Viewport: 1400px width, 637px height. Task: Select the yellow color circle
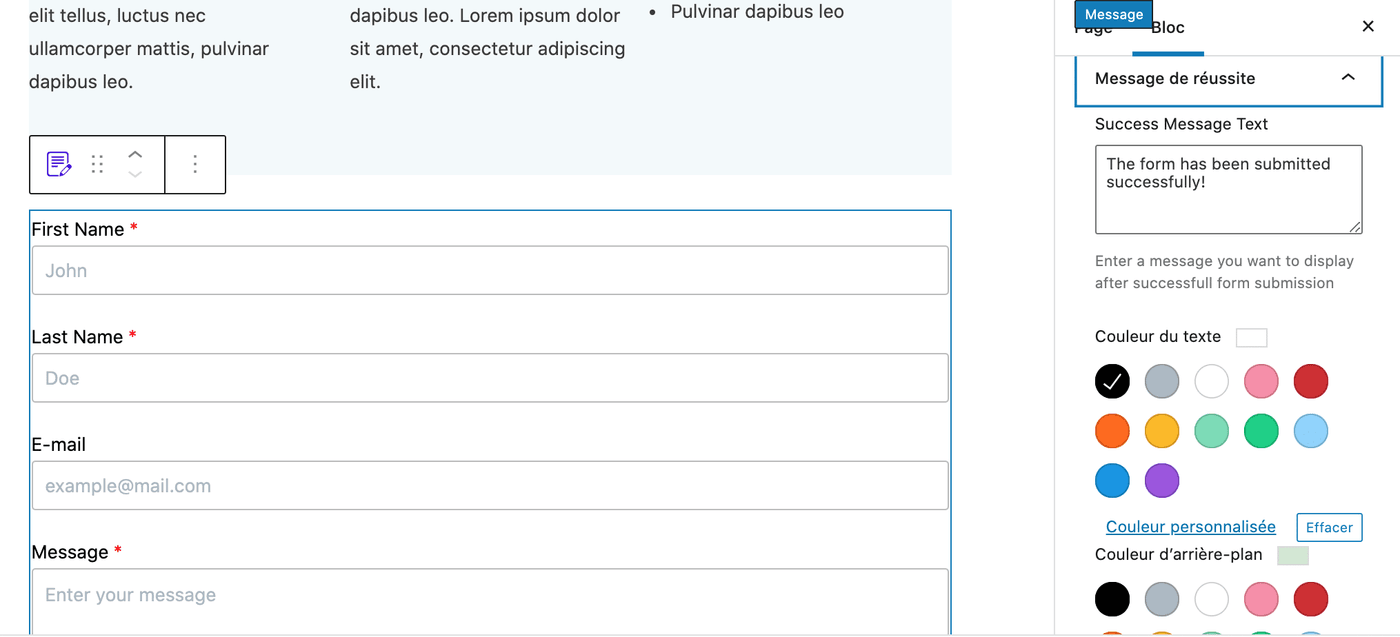[1162, 430]
